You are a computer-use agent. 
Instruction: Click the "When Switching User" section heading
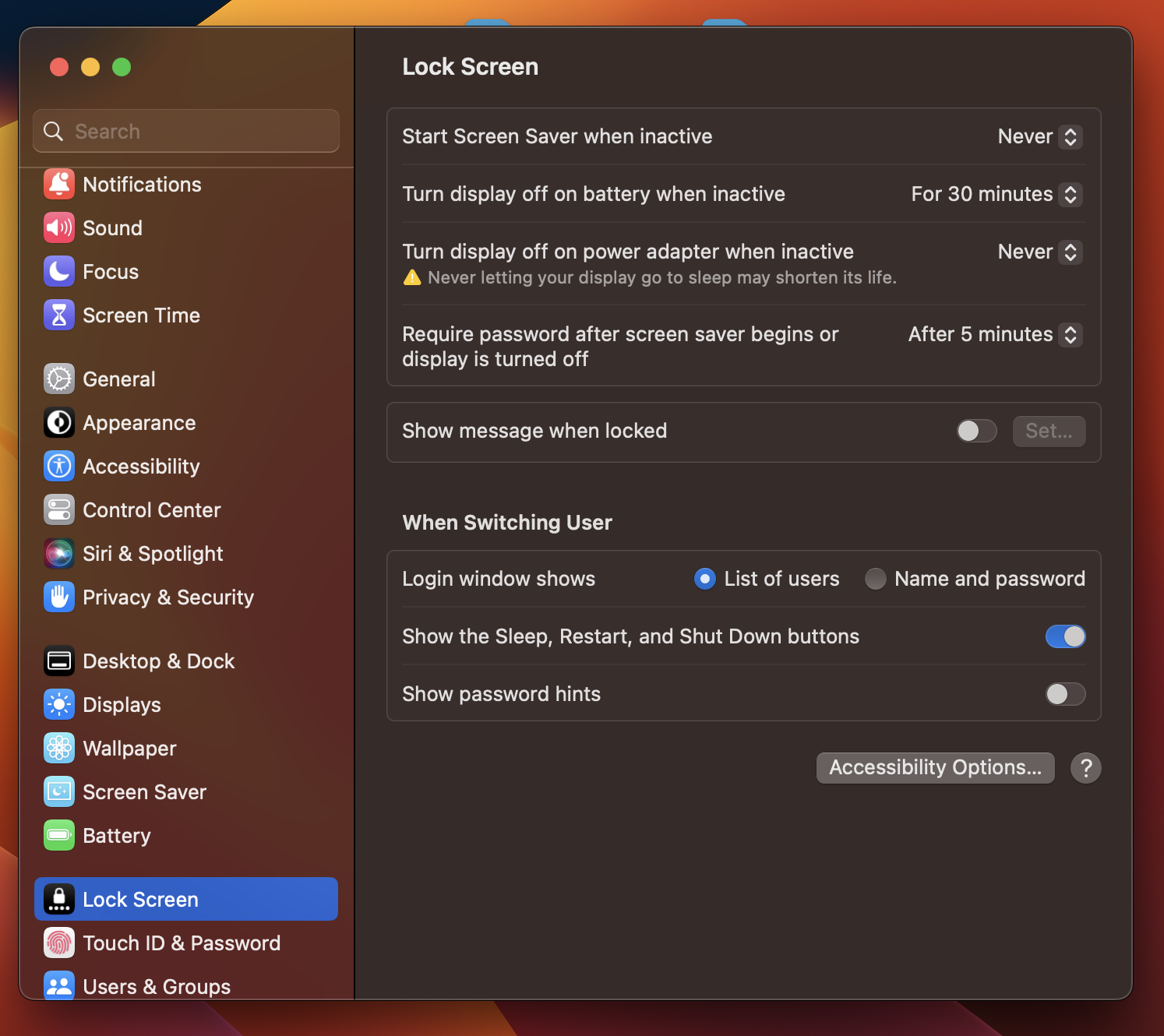(x=507, y=523)
